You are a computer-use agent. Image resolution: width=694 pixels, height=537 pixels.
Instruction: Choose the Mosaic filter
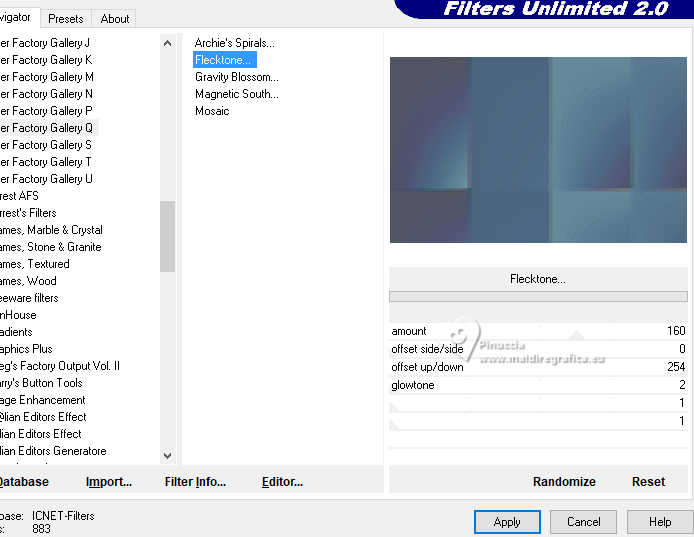pos(212,111)
